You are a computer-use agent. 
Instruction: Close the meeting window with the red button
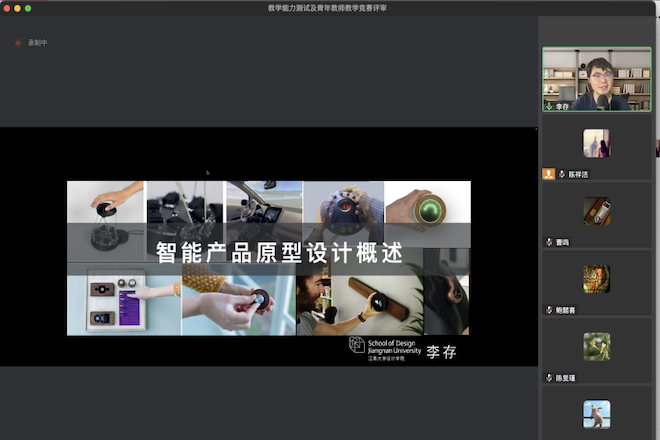point(7,8)
